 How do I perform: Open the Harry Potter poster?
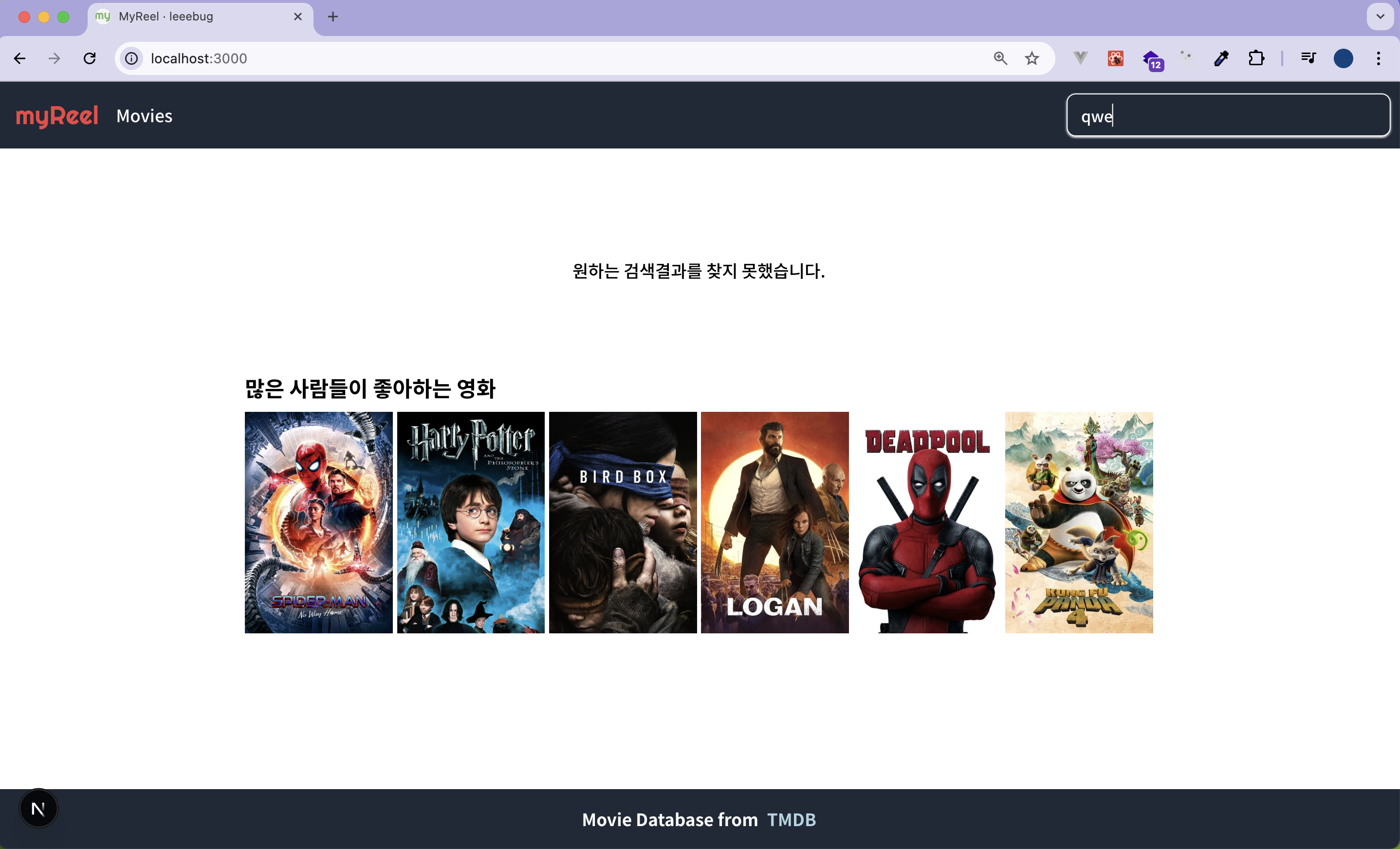470,522
